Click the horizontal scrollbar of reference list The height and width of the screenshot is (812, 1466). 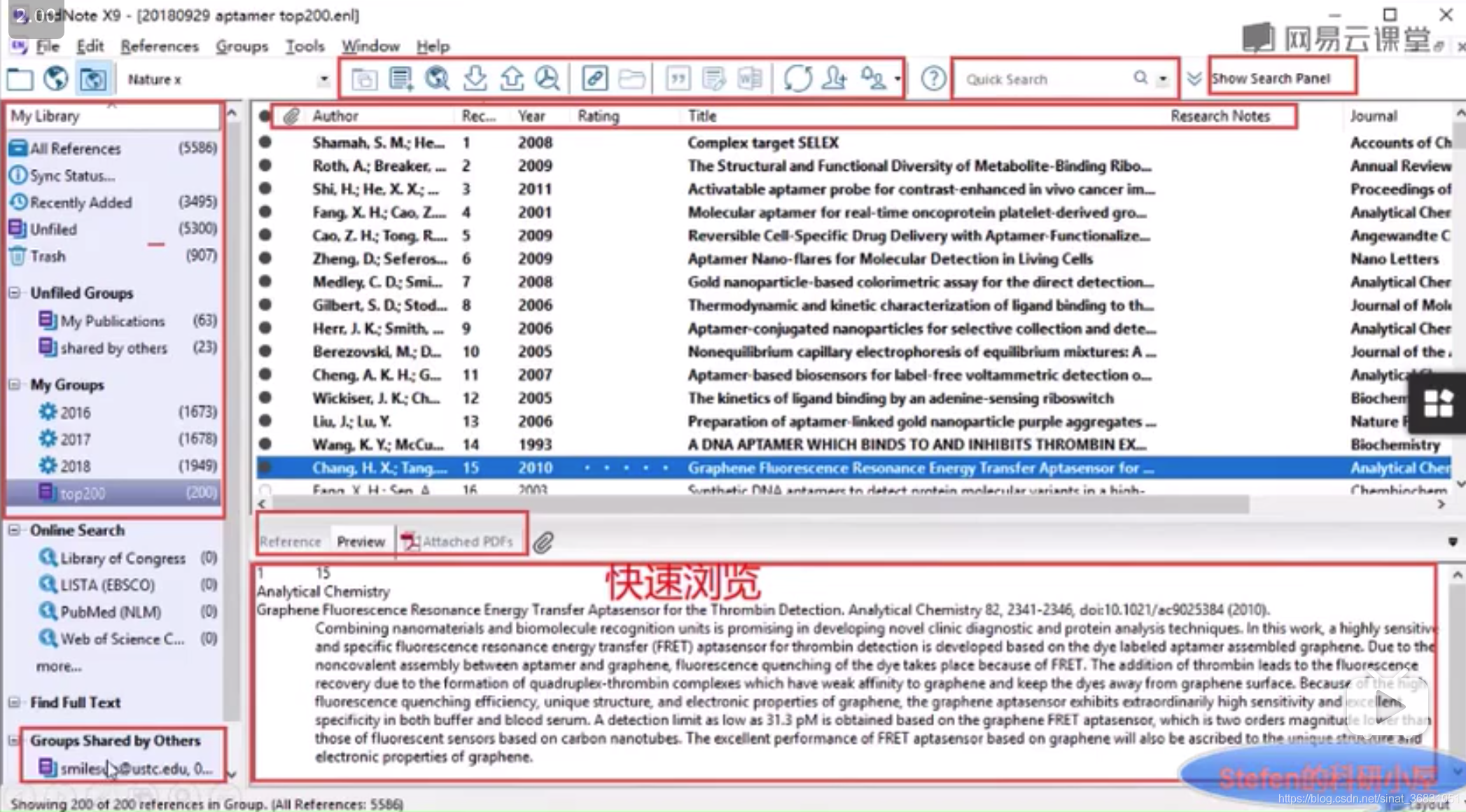coord(760,504)
